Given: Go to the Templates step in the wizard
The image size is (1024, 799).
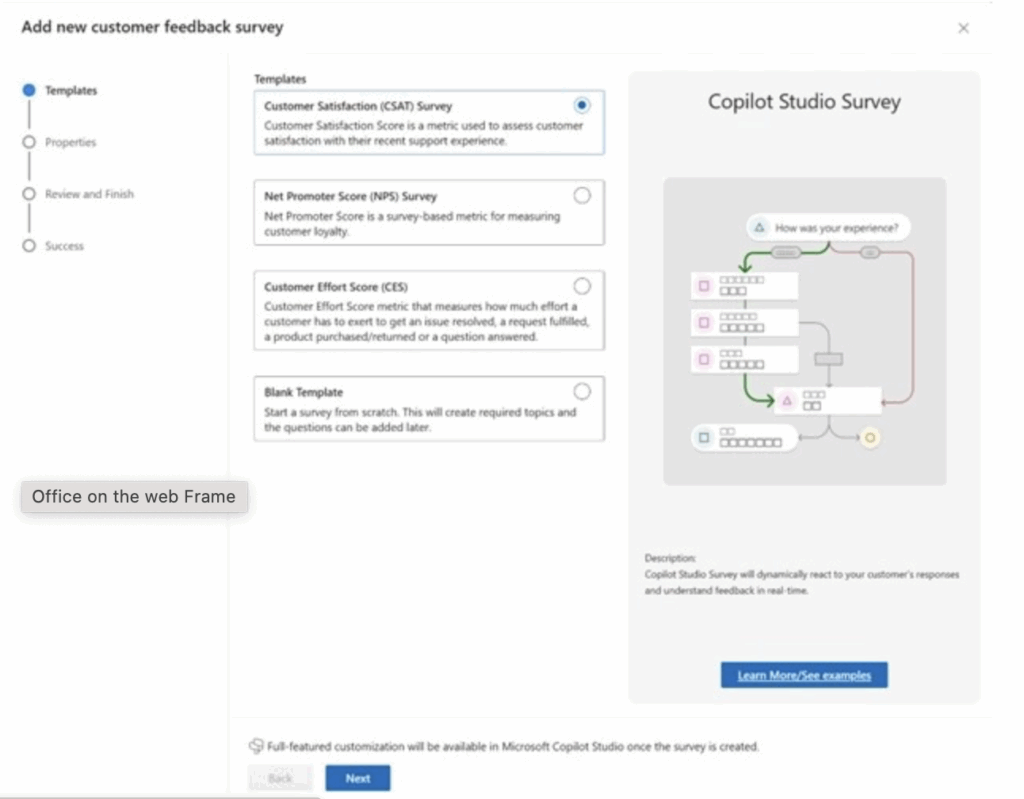Looking at the screenshot, I should tap(71, 90).
